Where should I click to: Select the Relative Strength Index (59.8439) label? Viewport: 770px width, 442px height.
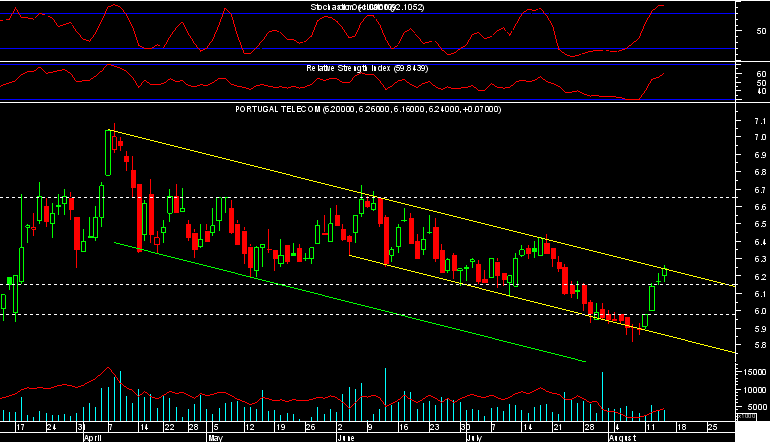[367, 68]
